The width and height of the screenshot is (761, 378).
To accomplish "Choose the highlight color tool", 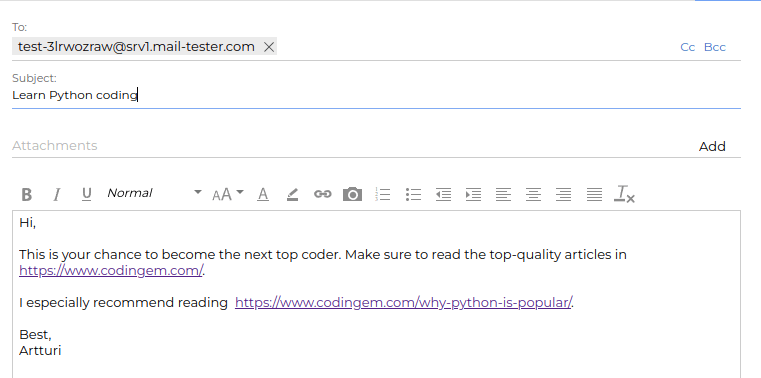I will (292, 195).
